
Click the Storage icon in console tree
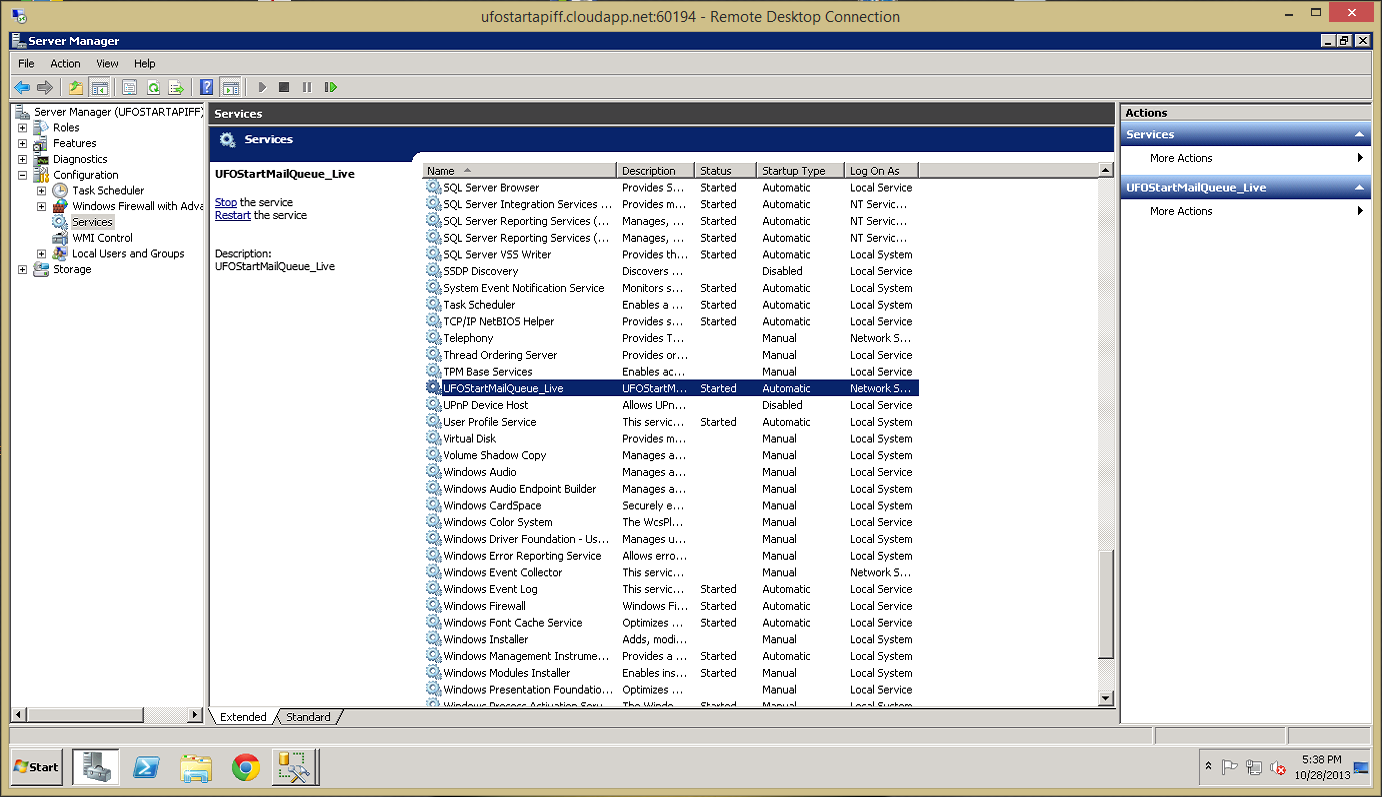click(41, 269)
